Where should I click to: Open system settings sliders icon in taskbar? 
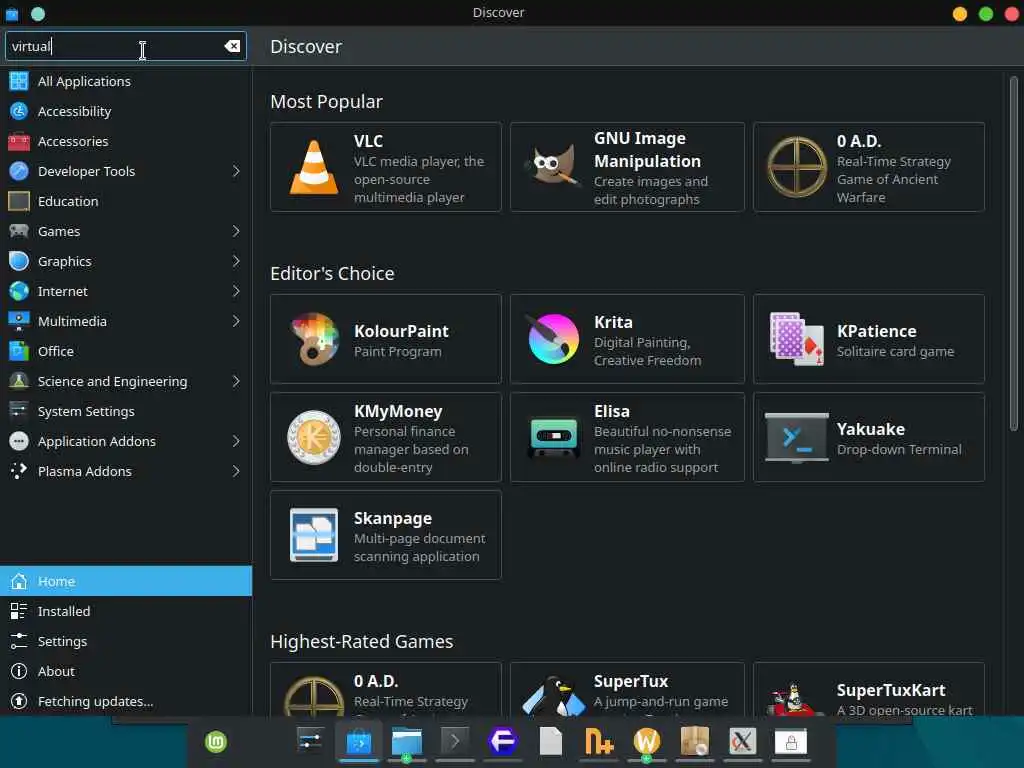coord(309,741)
